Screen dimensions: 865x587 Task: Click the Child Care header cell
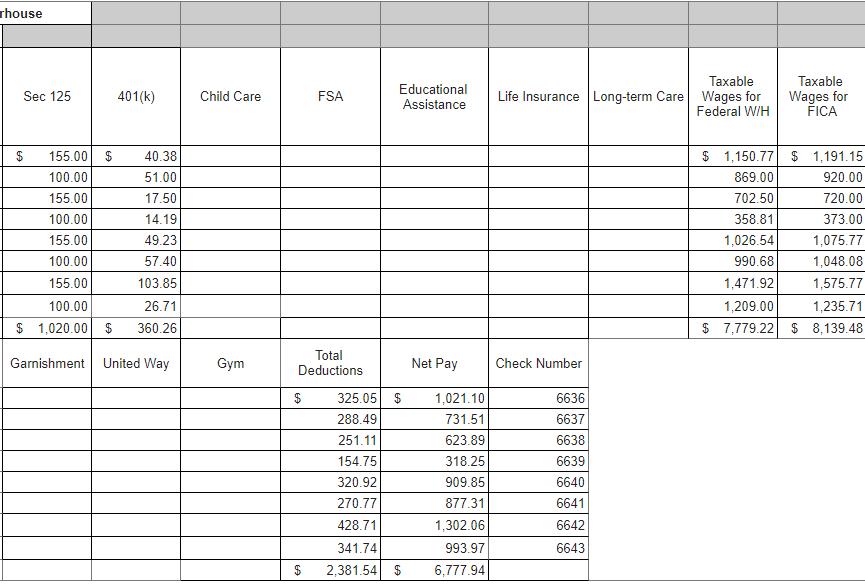point(230,96)
